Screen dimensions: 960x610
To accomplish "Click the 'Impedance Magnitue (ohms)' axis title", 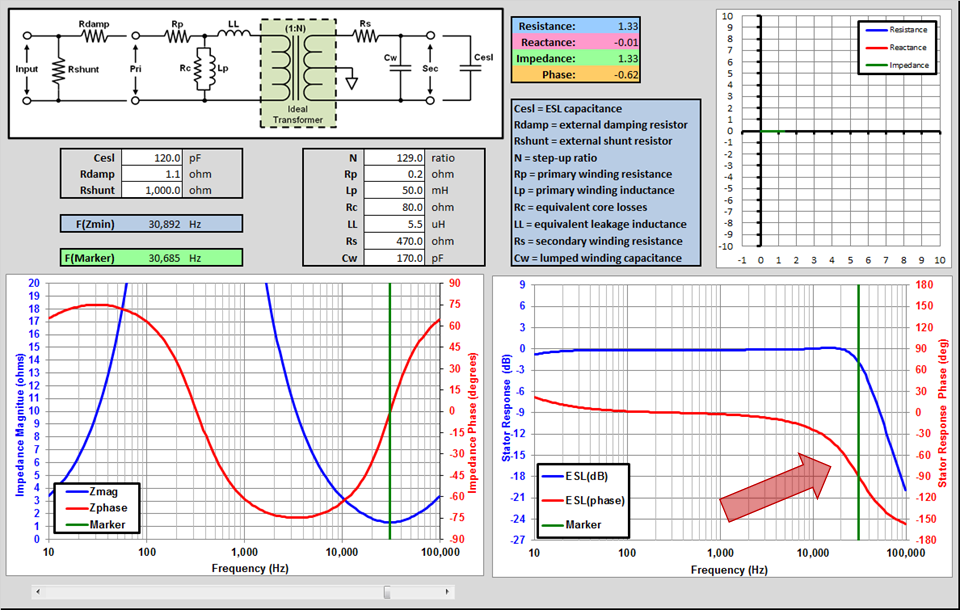I will click(20, 424).
